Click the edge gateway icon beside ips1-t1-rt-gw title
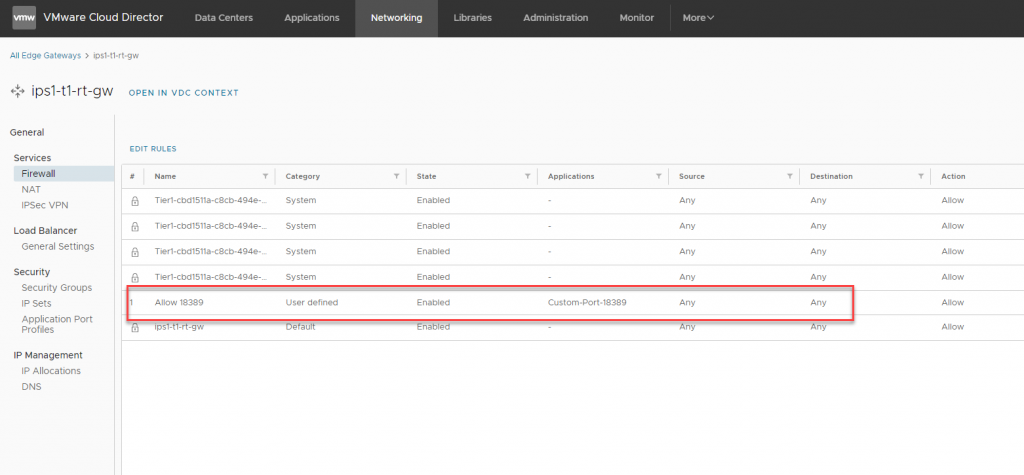Screen dimensions: 1024x475 [17, 91]
